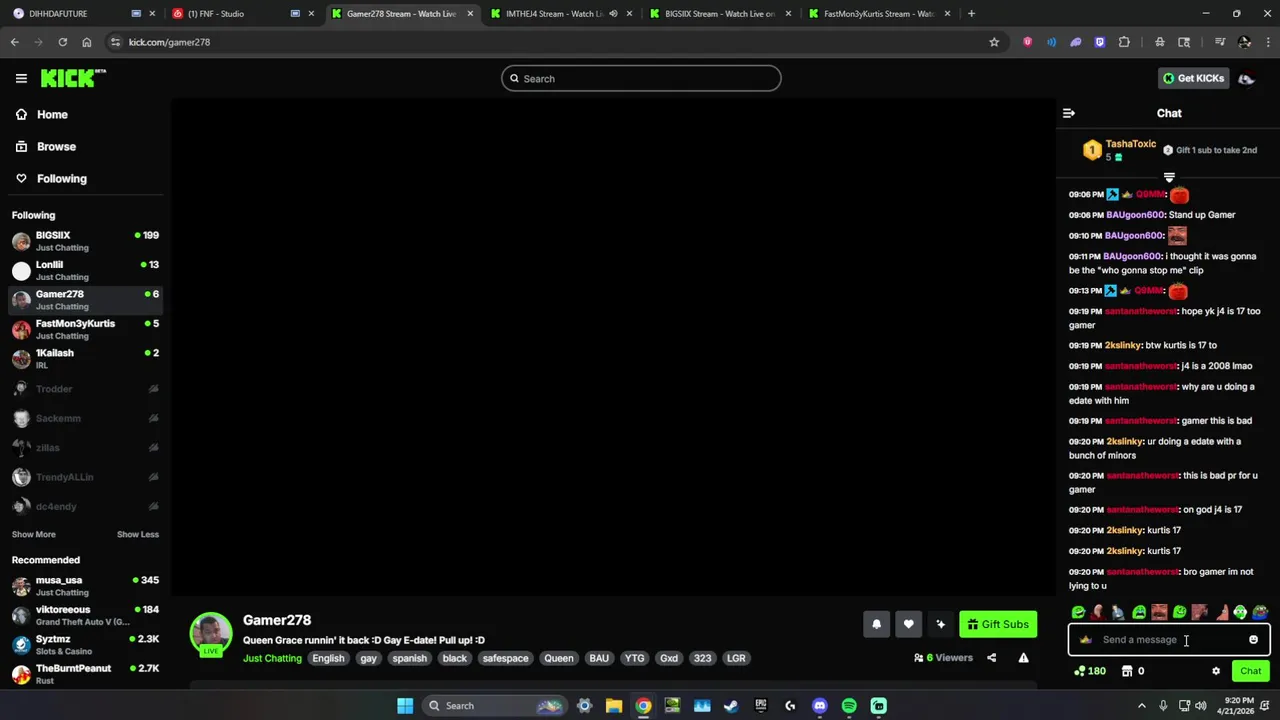
Task: Open channel points balance 180
Action: tap(1090, 671)
